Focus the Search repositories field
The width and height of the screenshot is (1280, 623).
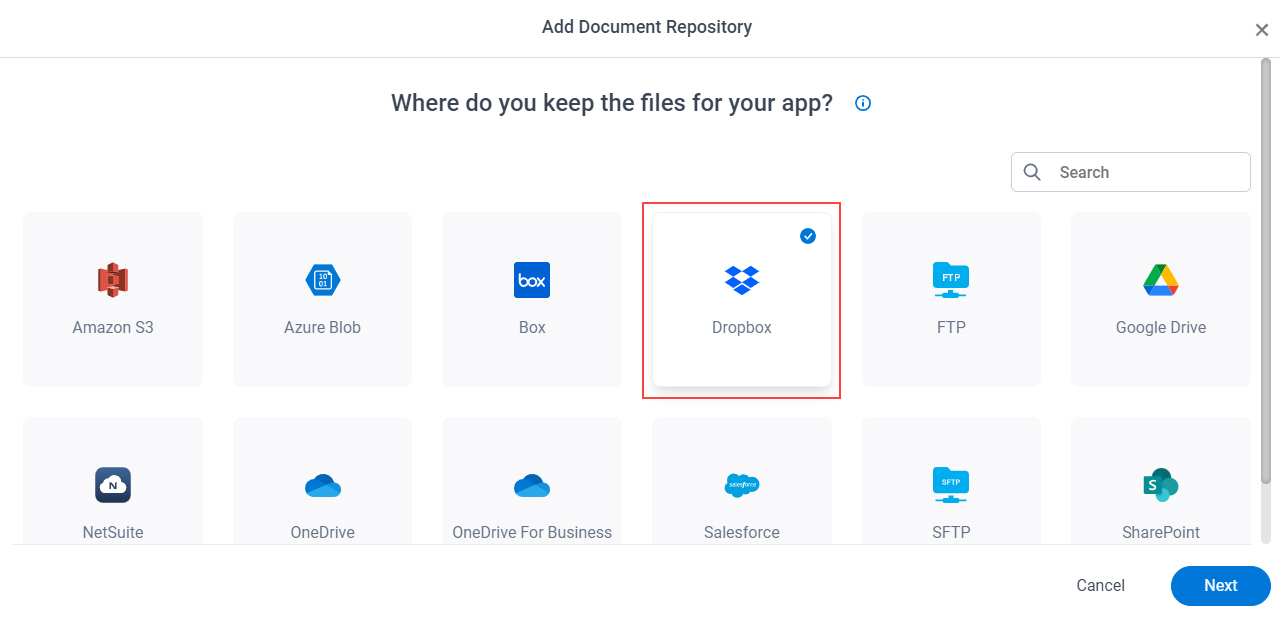(x=1131, y=172)
